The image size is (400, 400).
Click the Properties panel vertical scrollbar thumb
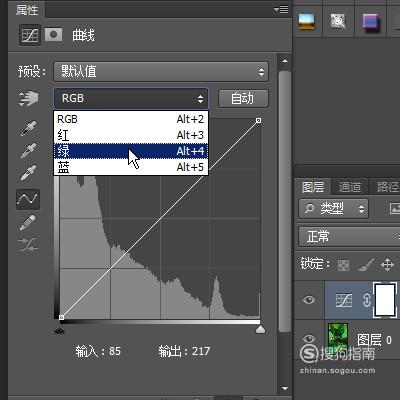(285, 201)
